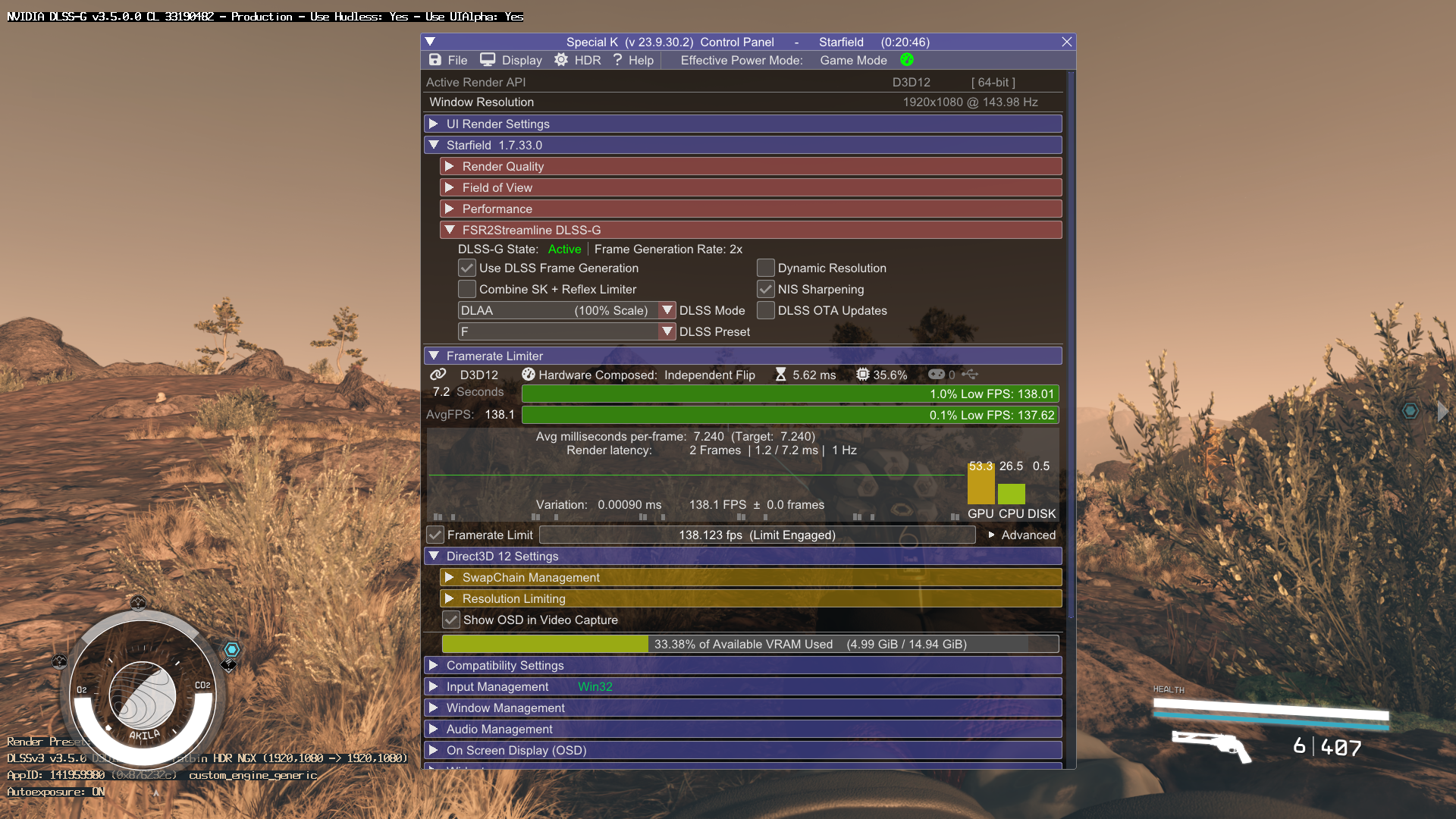
Task: Click the revolver weapon icon in HUD
Action: click(1212, 746)
